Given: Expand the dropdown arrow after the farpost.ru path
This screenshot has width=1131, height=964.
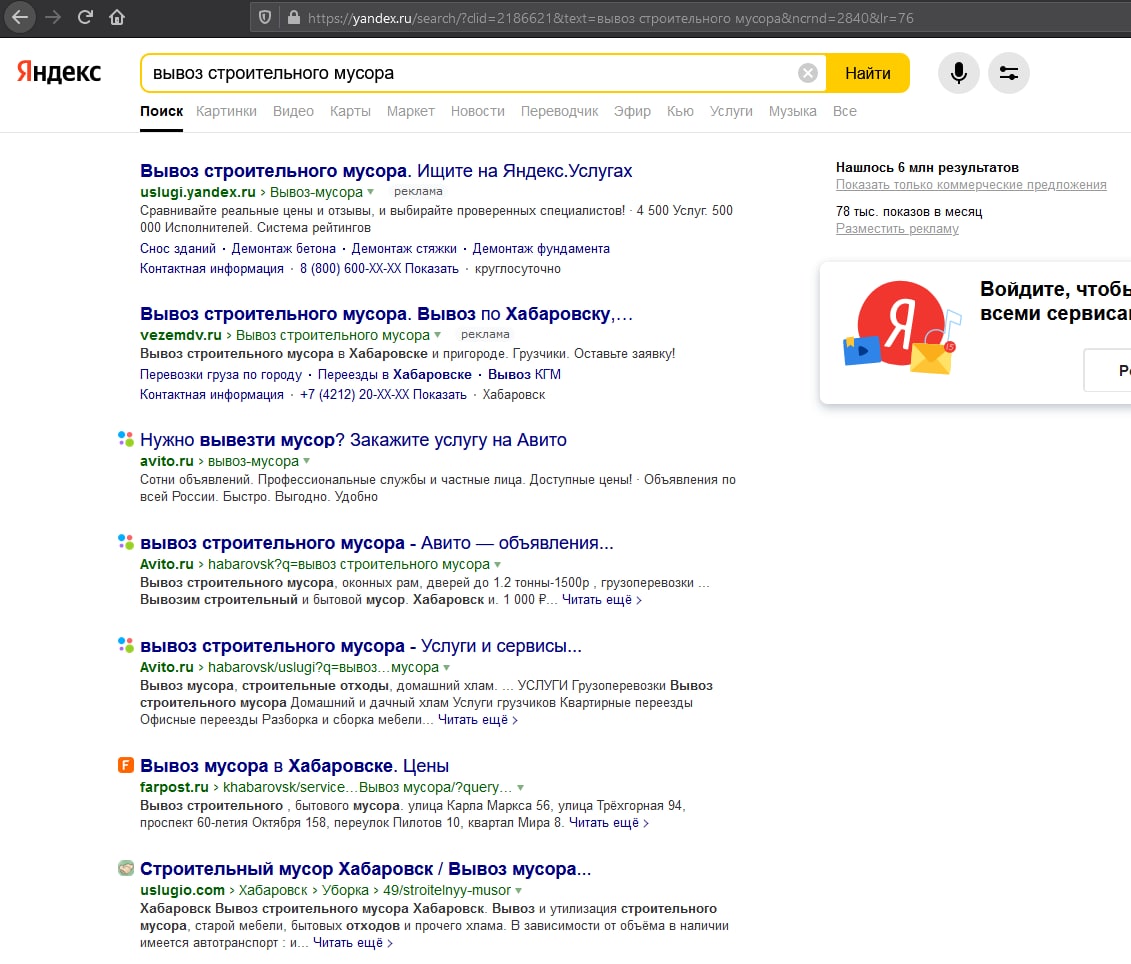Looking at the screenshot, I should tap(521, 787).
